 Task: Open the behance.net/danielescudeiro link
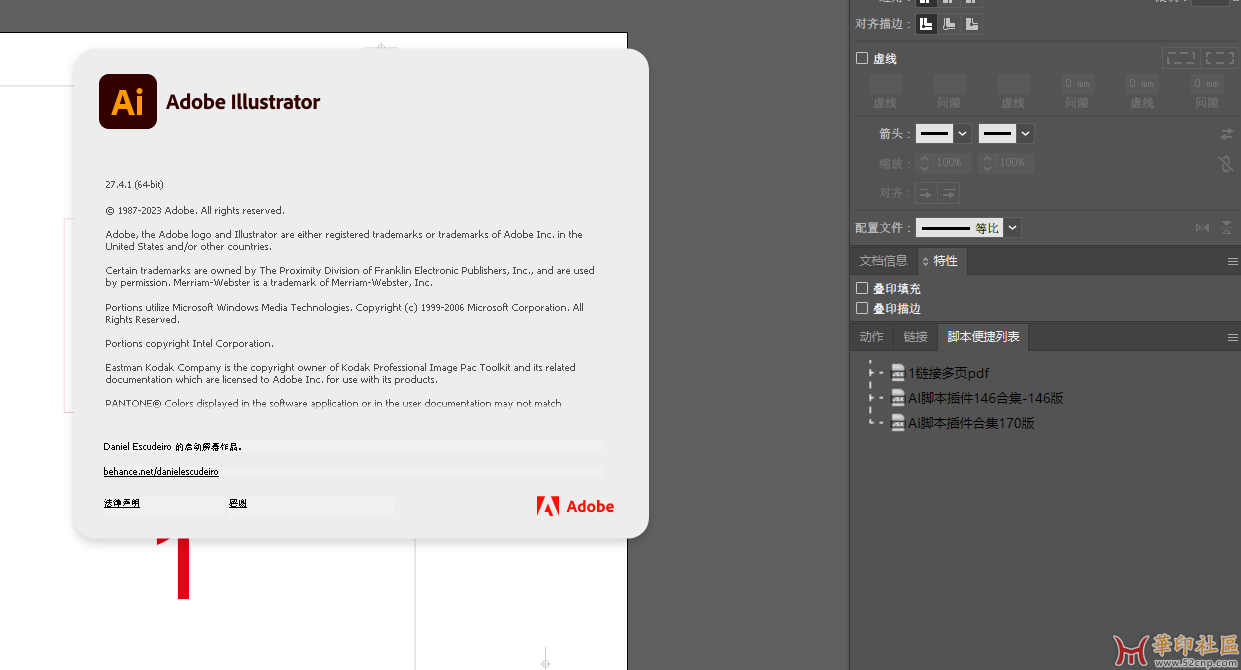click(x=161, y=471)
